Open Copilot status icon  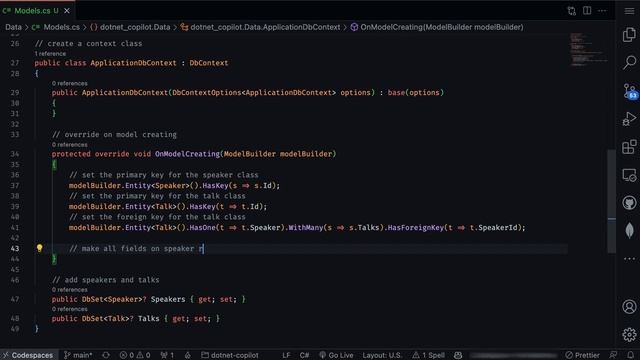(x=458, y=355)
